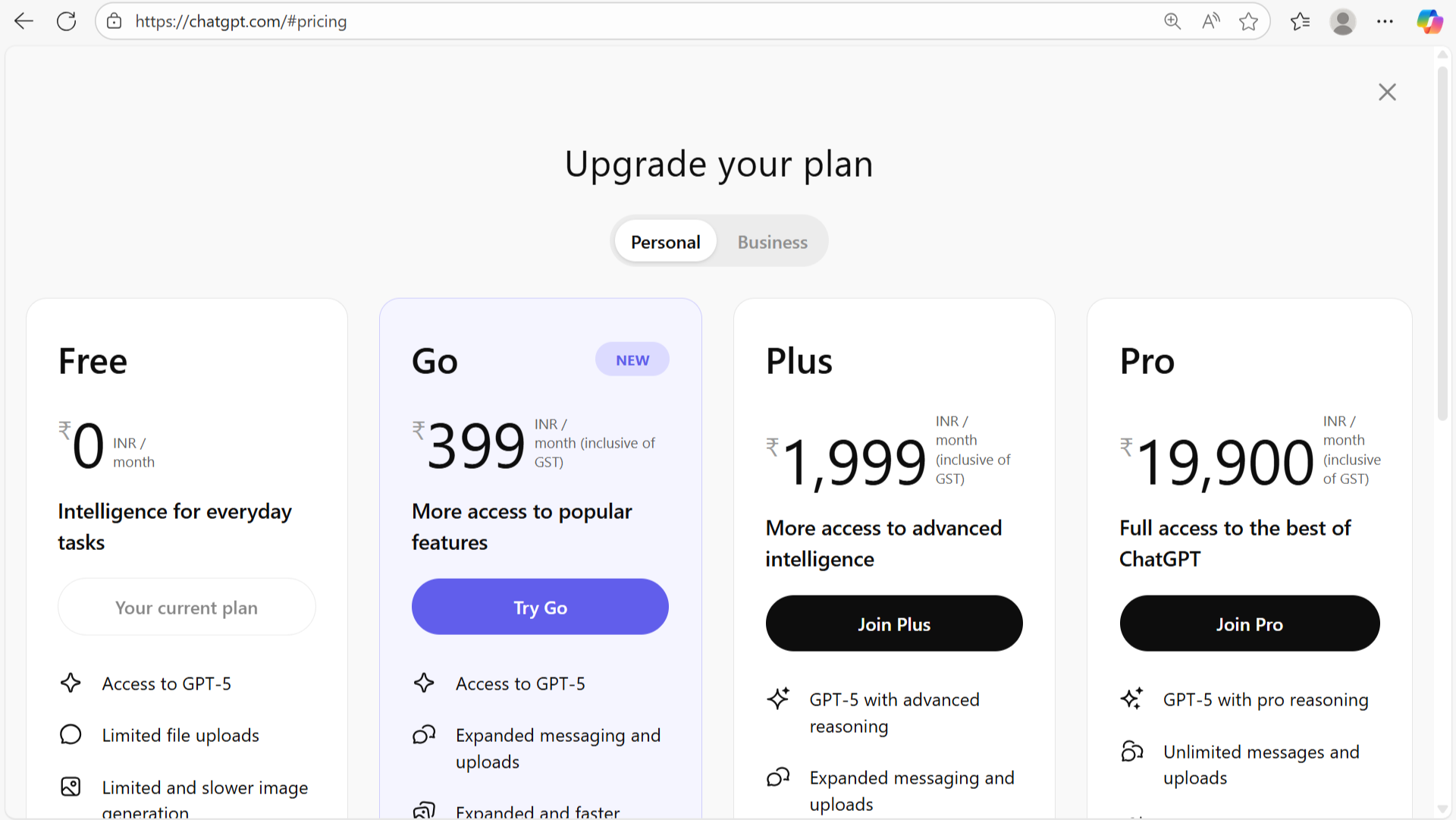The width and height of the screenshot is (1456, 820).
Task: Open browser settings and more menu
Action: point(1385,21)
